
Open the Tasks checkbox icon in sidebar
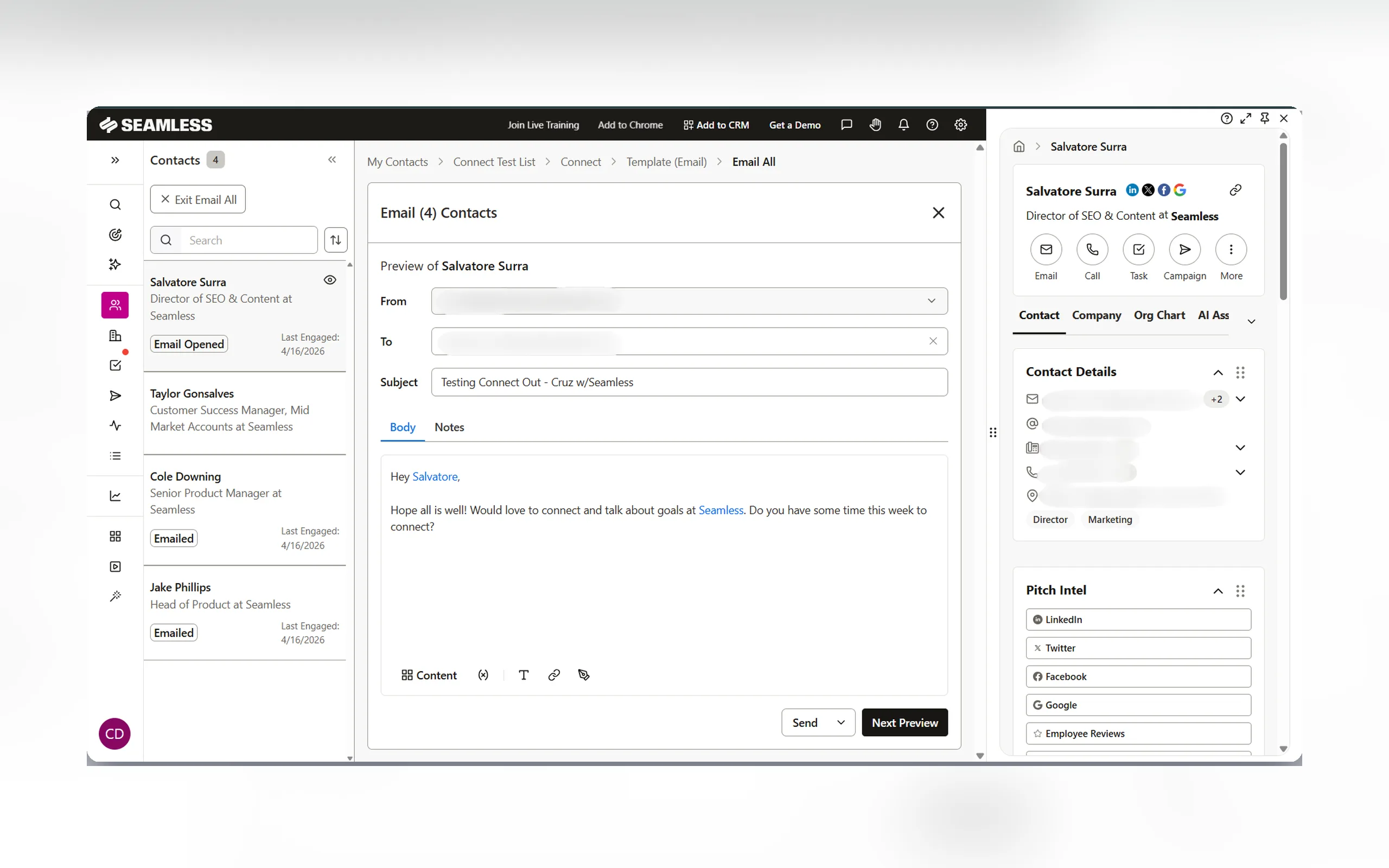(x=115, y=366)
